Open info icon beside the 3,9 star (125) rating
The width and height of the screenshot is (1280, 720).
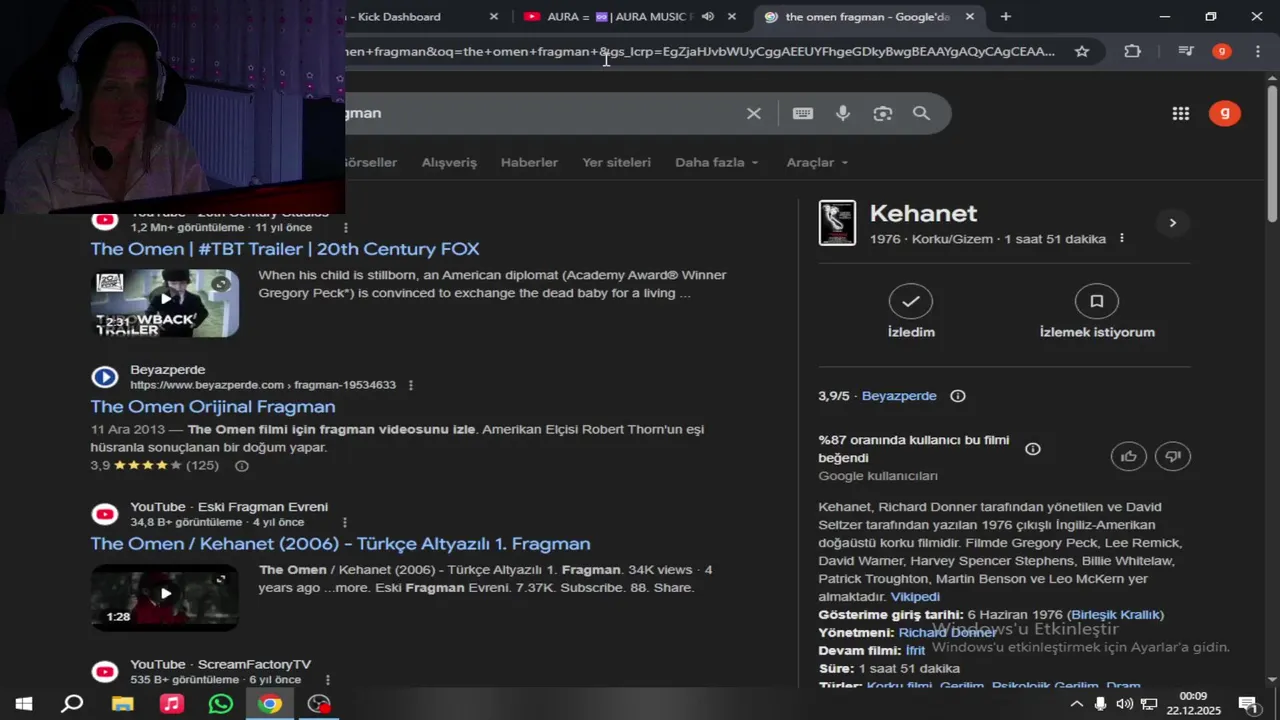241,466
